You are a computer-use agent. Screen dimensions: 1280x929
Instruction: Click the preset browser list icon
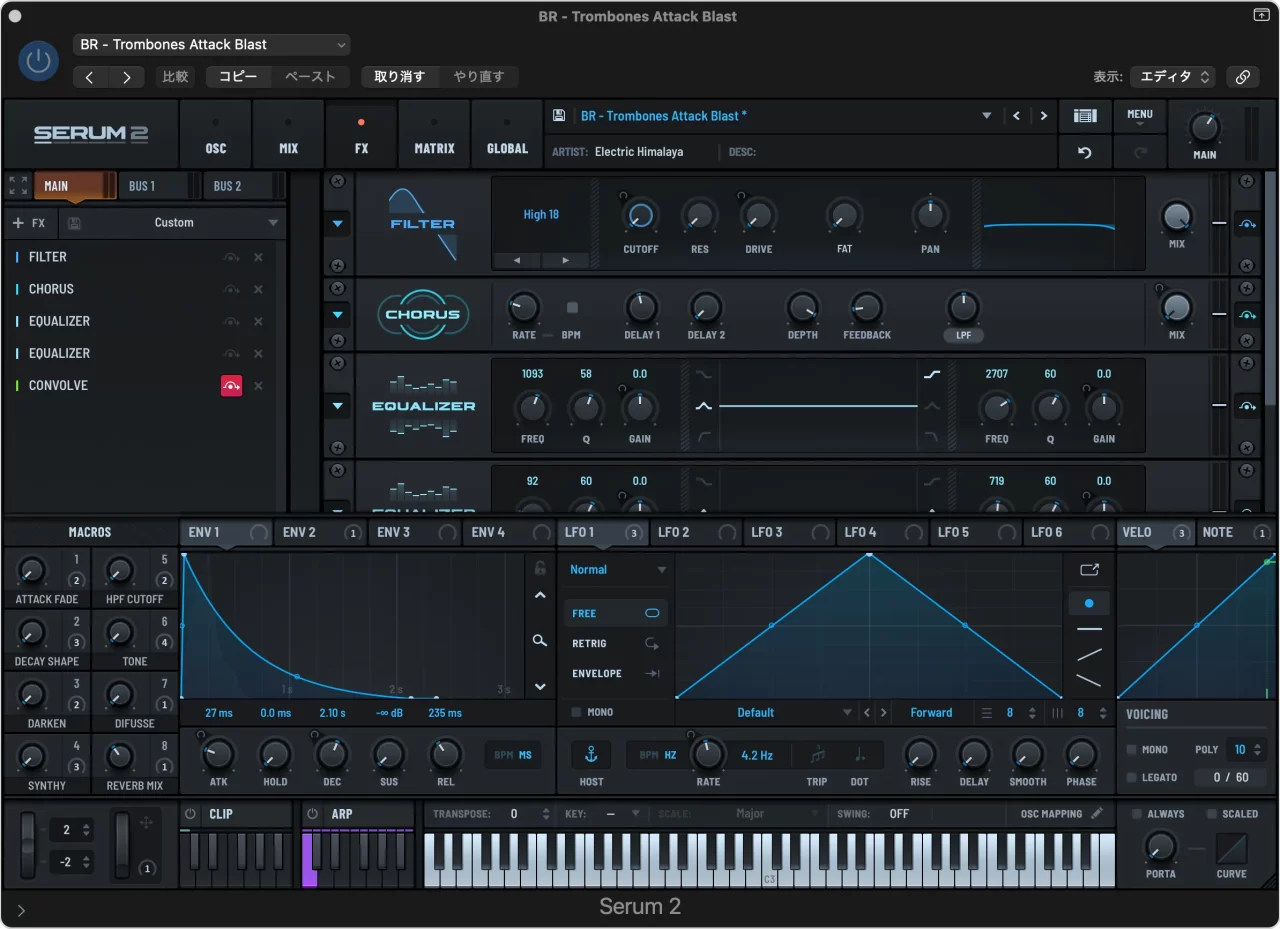click(1085, 116)
